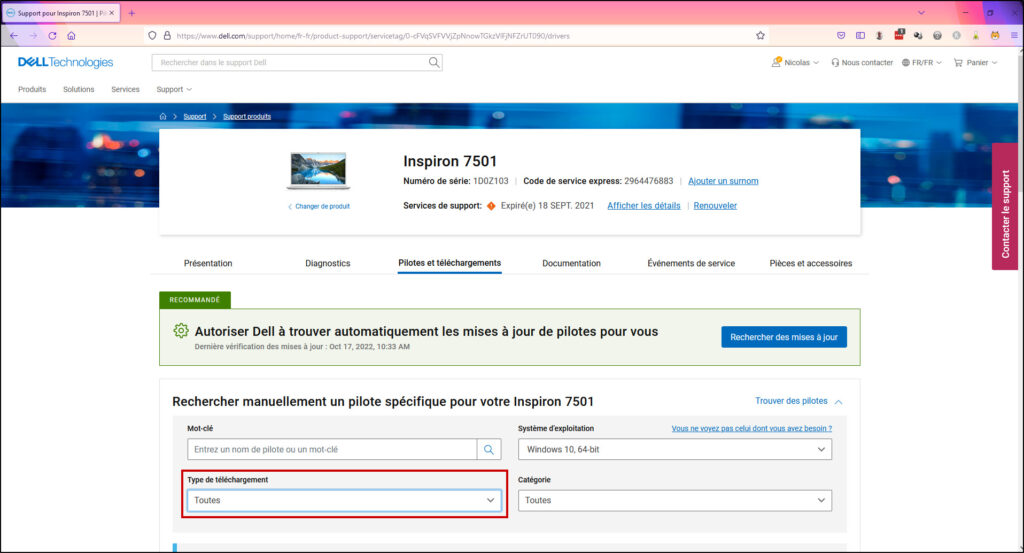The width and height of the screenshot is (1024, 553).
Task: Click 'Vous ne voyez pas celui dont vous avez besoin ?'
Action: point(752,428)
